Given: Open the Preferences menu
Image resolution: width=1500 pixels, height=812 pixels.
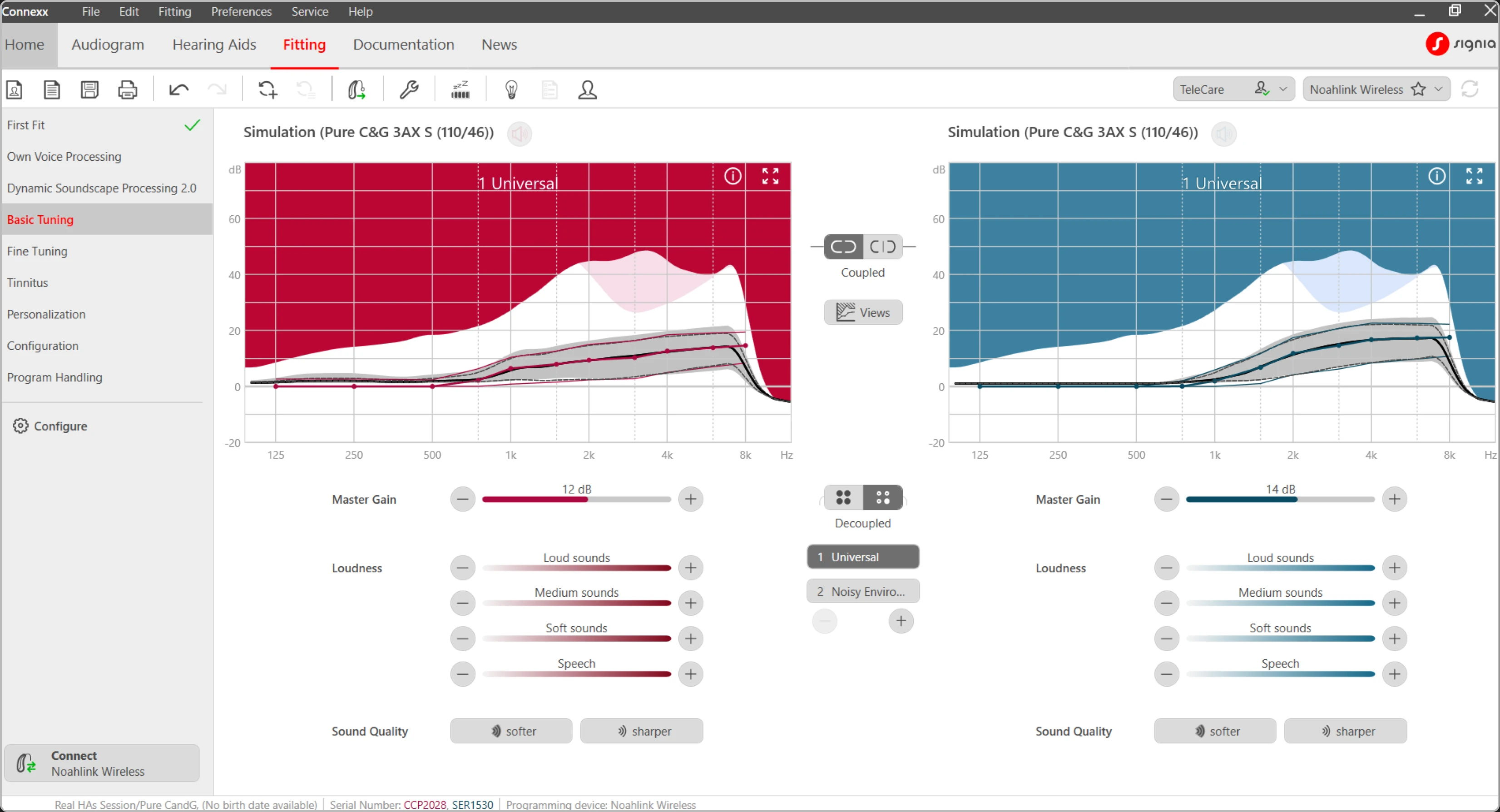Looking at the screenshot, I should point(241,12).
